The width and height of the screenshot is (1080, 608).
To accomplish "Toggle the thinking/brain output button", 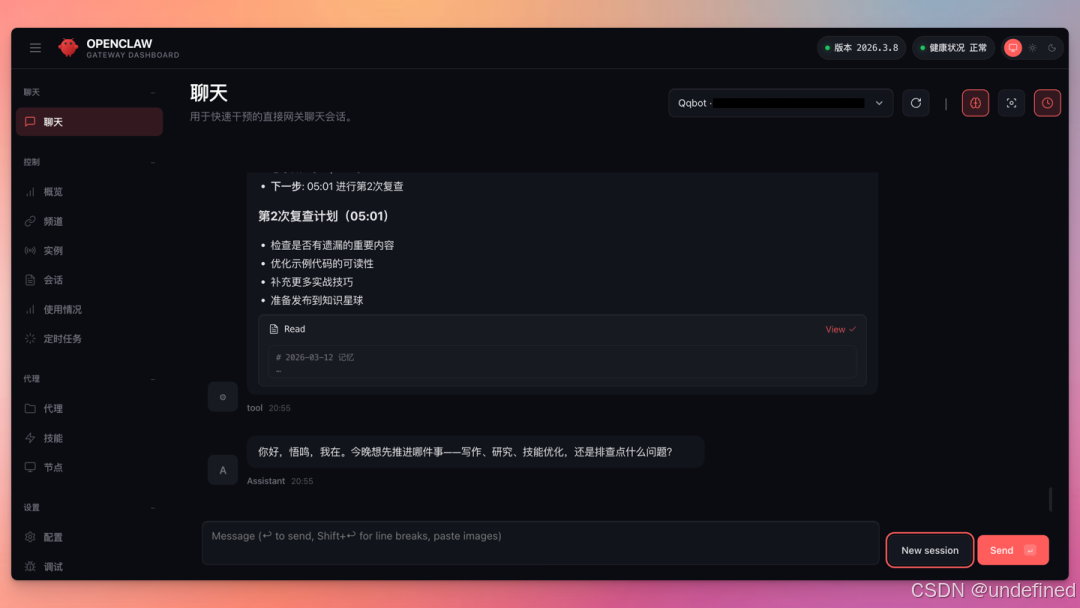I will (975, 103).
